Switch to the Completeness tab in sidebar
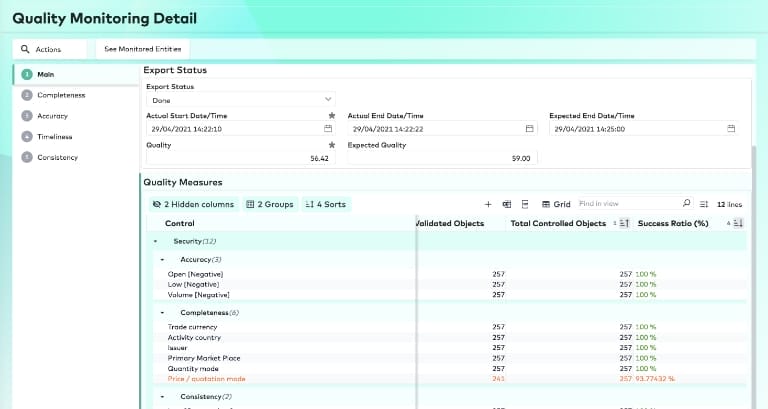 (60, 95)
